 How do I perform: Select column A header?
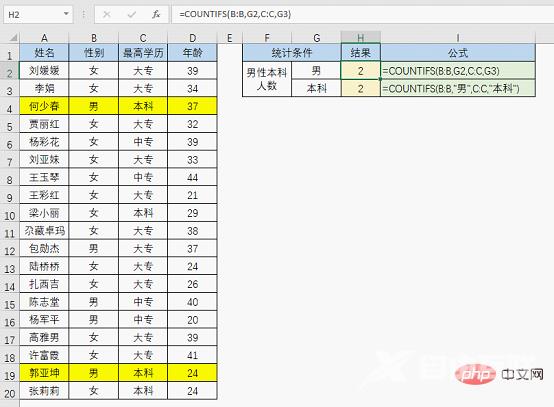coord(44,38)
